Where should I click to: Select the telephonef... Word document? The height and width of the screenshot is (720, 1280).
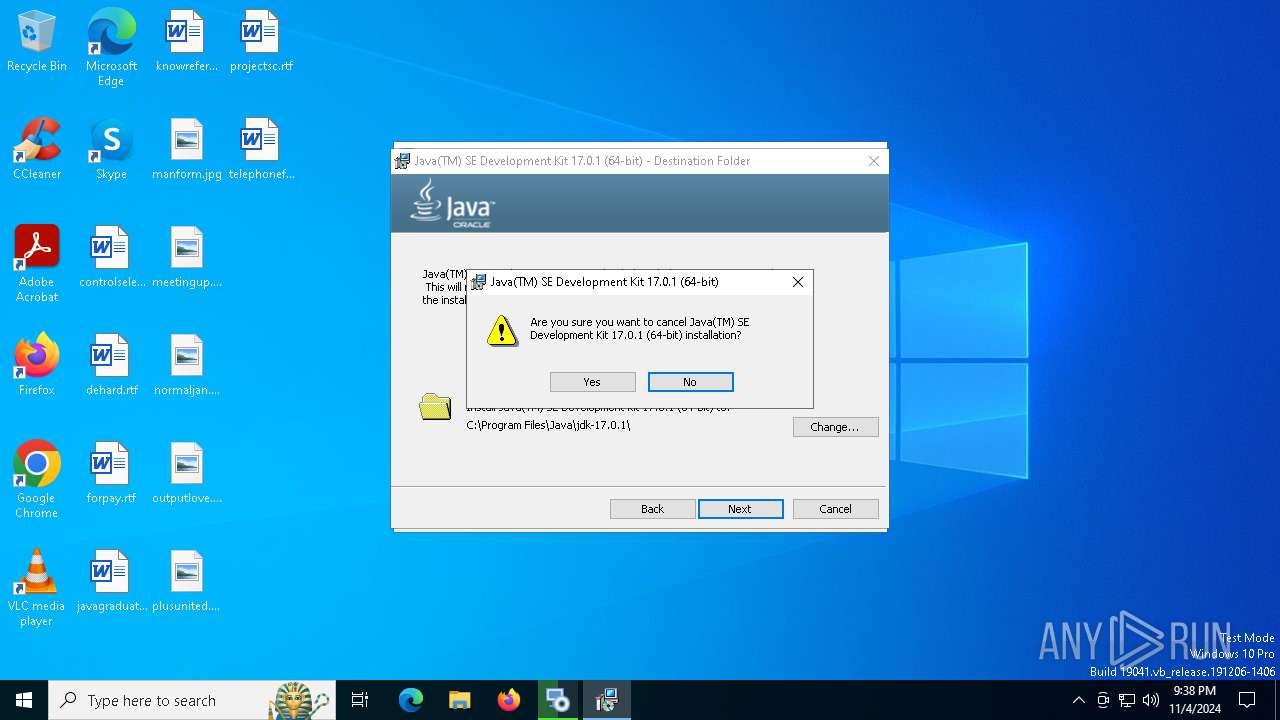(x=261, y=150)
